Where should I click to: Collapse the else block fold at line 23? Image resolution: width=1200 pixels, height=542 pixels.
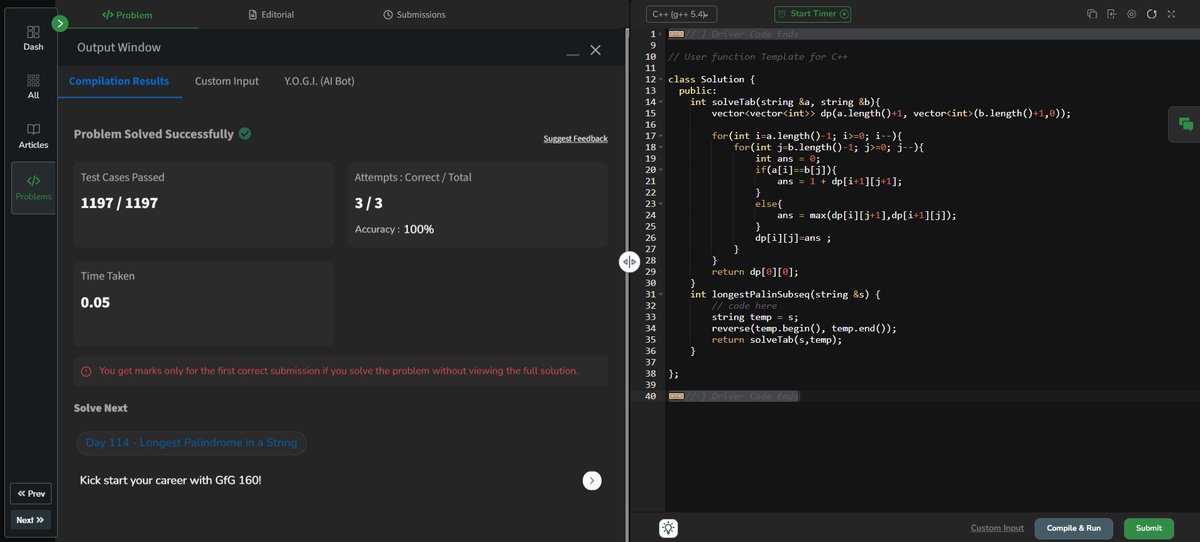(661, 204)
